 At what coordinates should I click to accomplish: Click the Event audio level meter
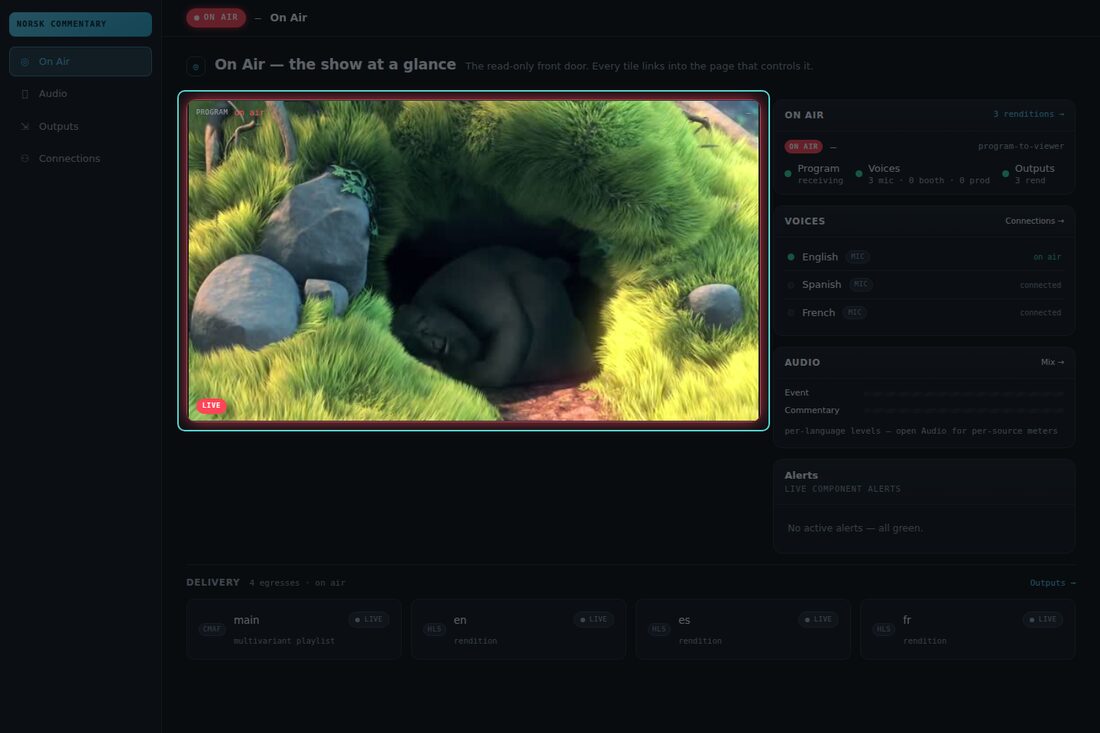point(964,394)
